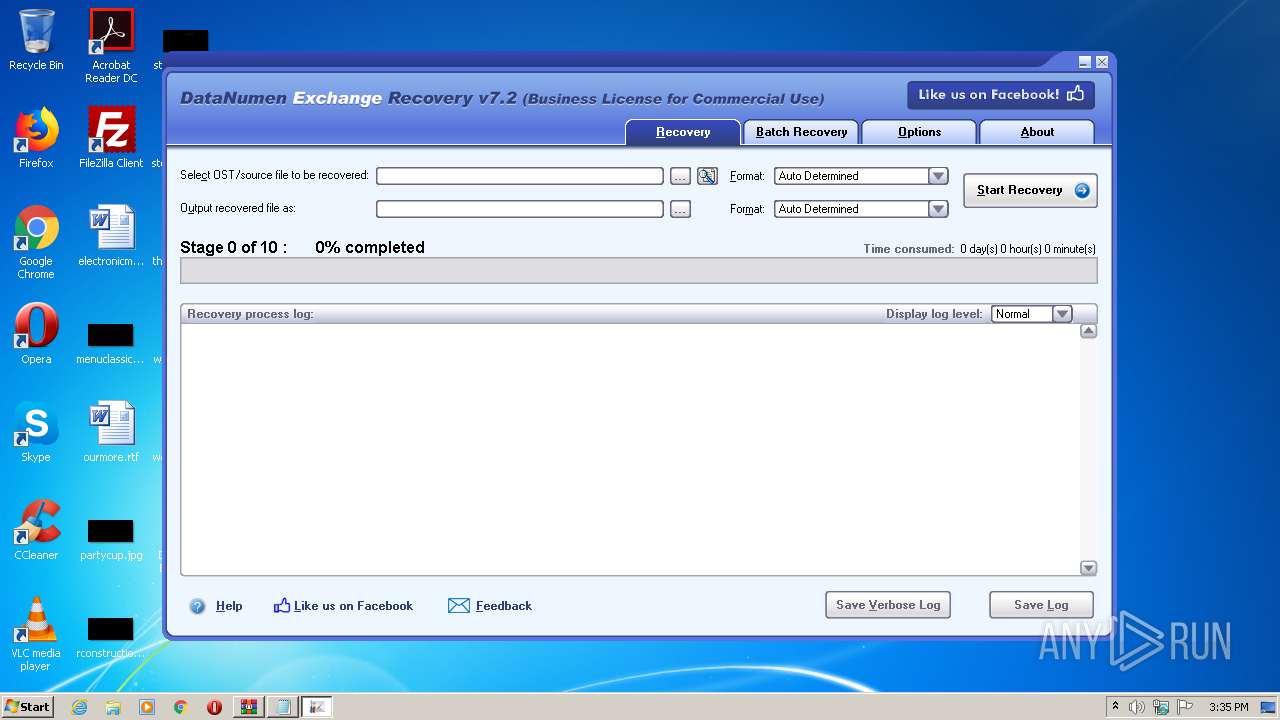
Task: Click the source OST file path field
Action: (520, 176)
